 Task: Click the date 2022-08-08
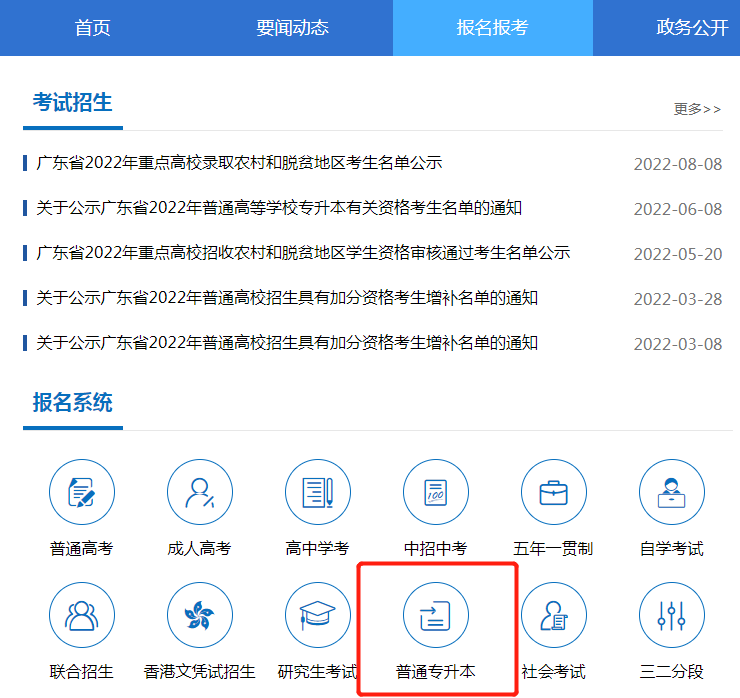tap(678, 164)
